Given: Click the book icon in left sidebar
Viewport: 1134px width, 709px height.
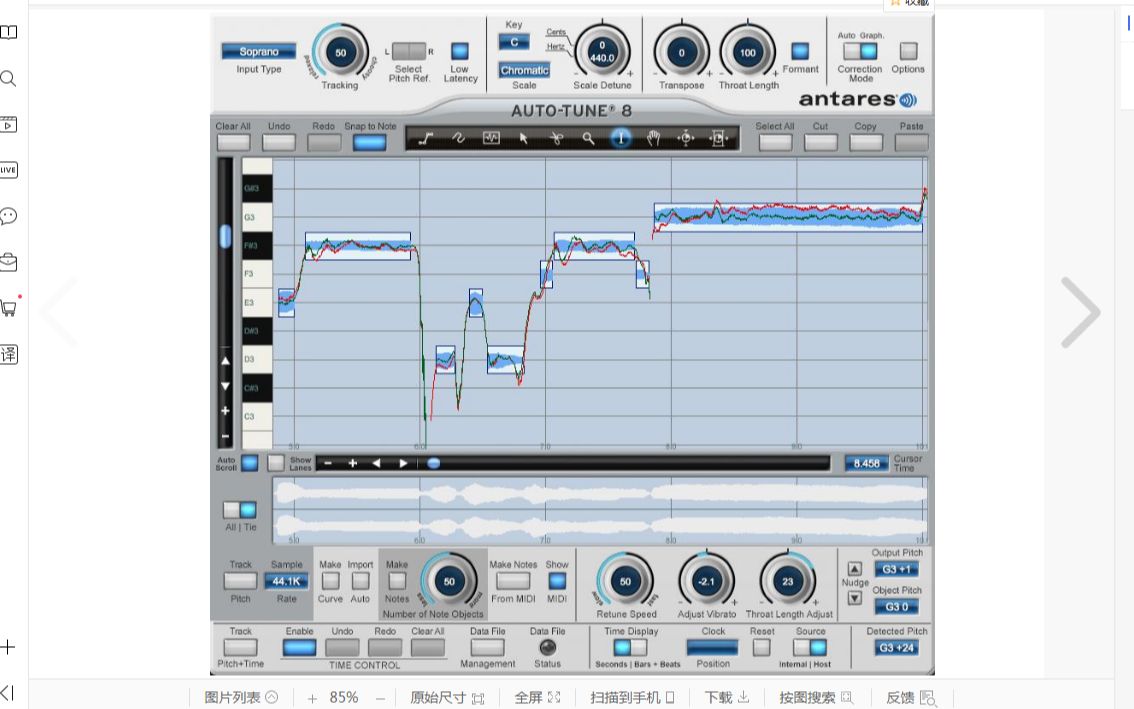Looking at the screenshot, I should click(x=9, y=33).
